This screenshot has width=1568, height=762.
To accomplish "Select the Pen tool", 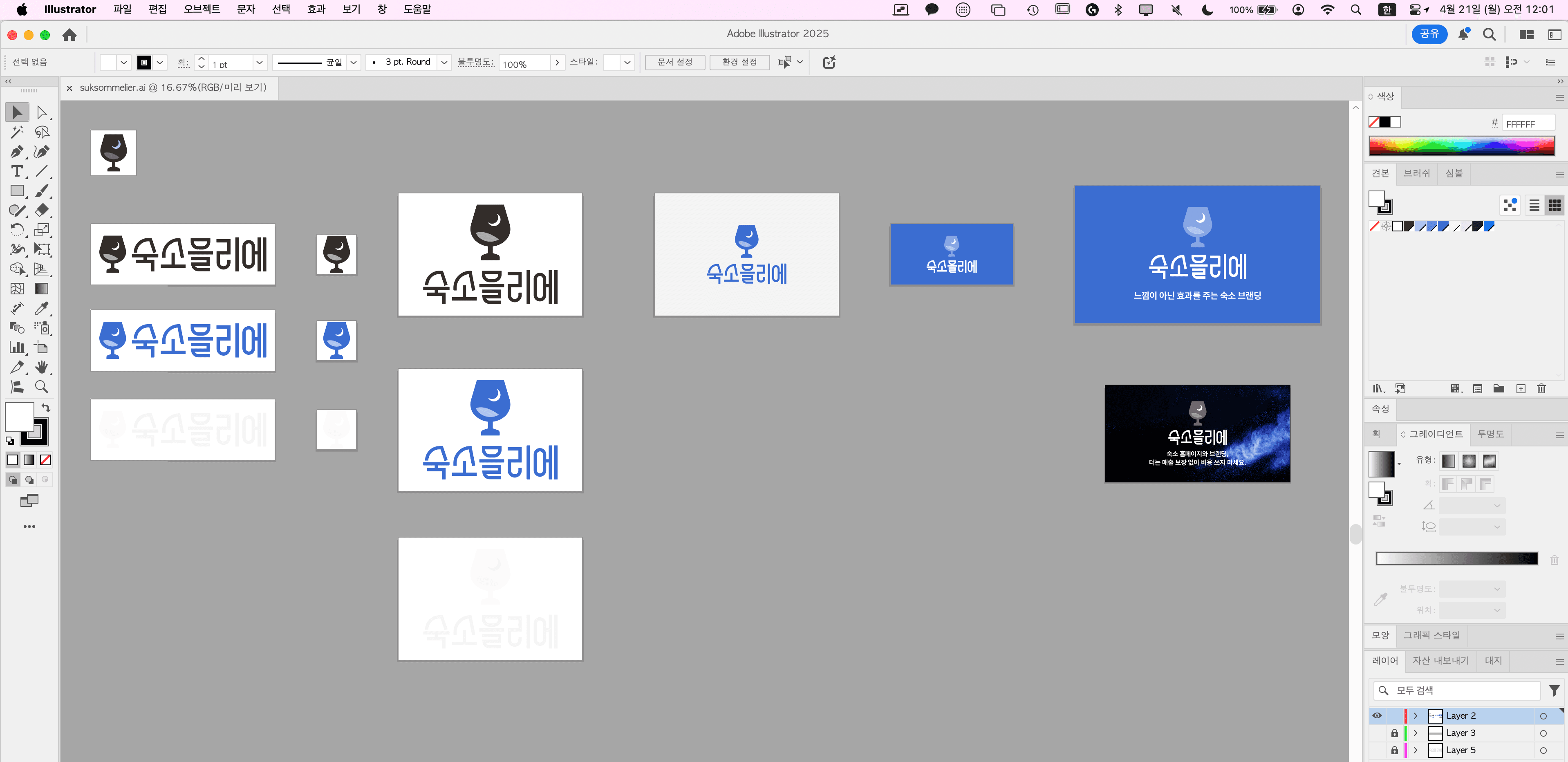I will pos(17,152).
